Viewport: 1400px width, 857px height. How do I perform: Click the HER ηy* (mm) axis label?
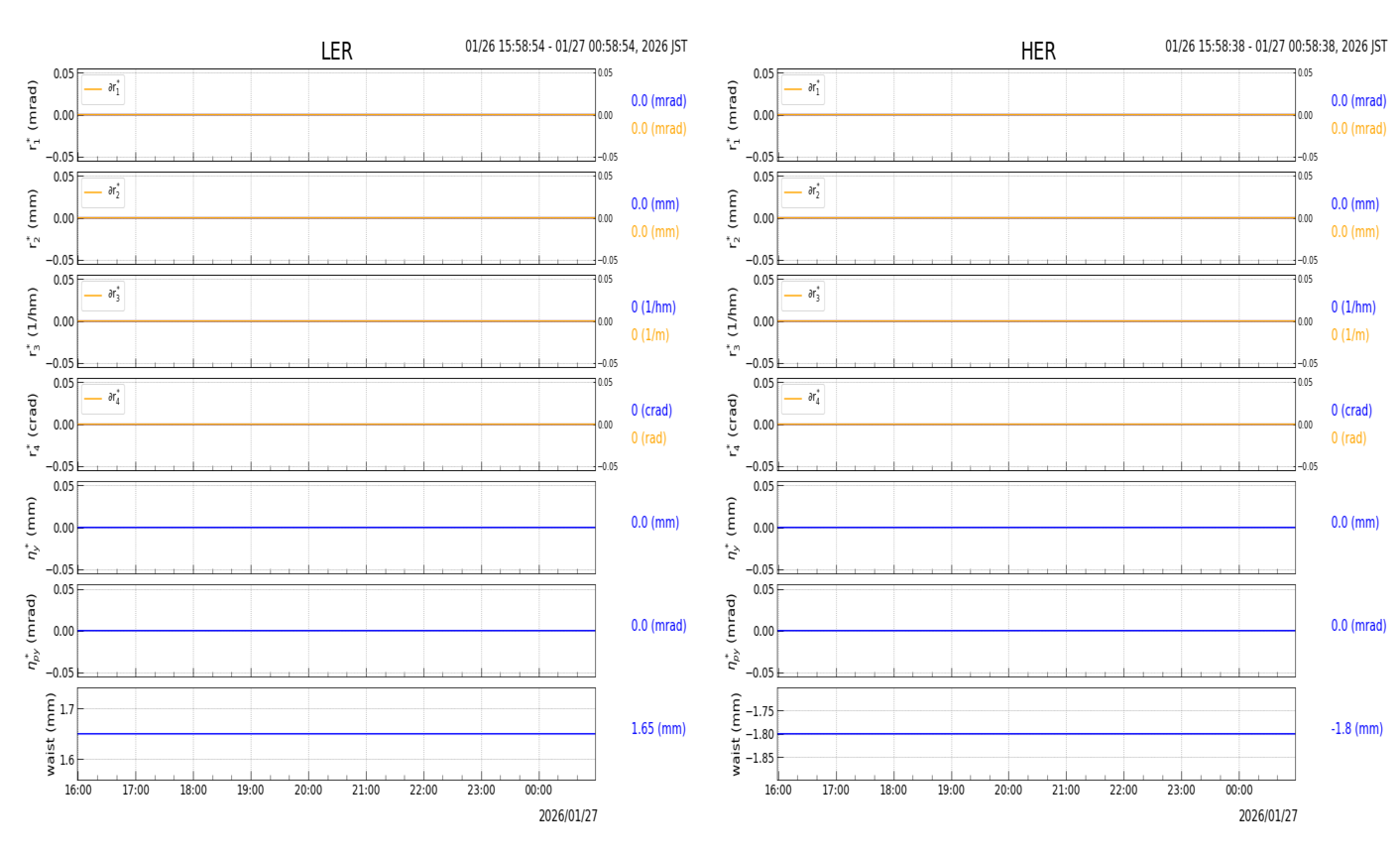coord(733,528)
